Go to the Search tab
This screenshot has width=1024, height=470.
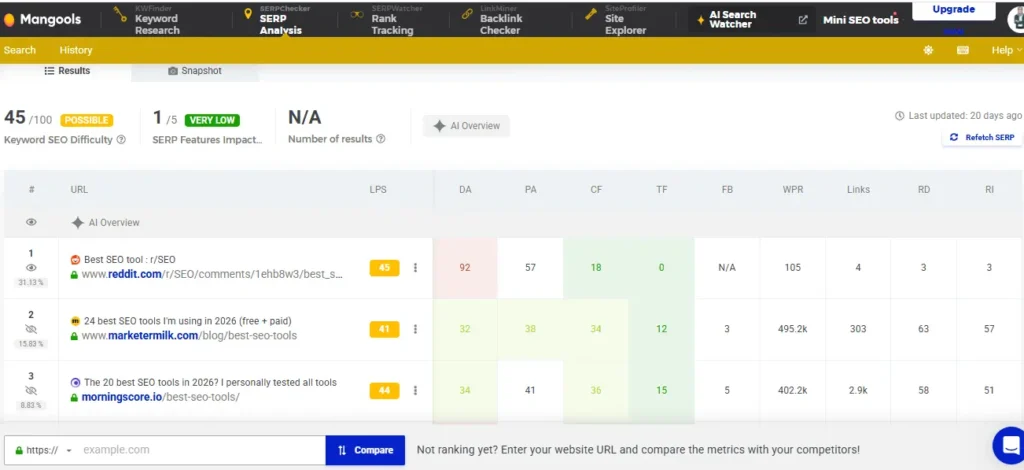click(x=20, y=50)
